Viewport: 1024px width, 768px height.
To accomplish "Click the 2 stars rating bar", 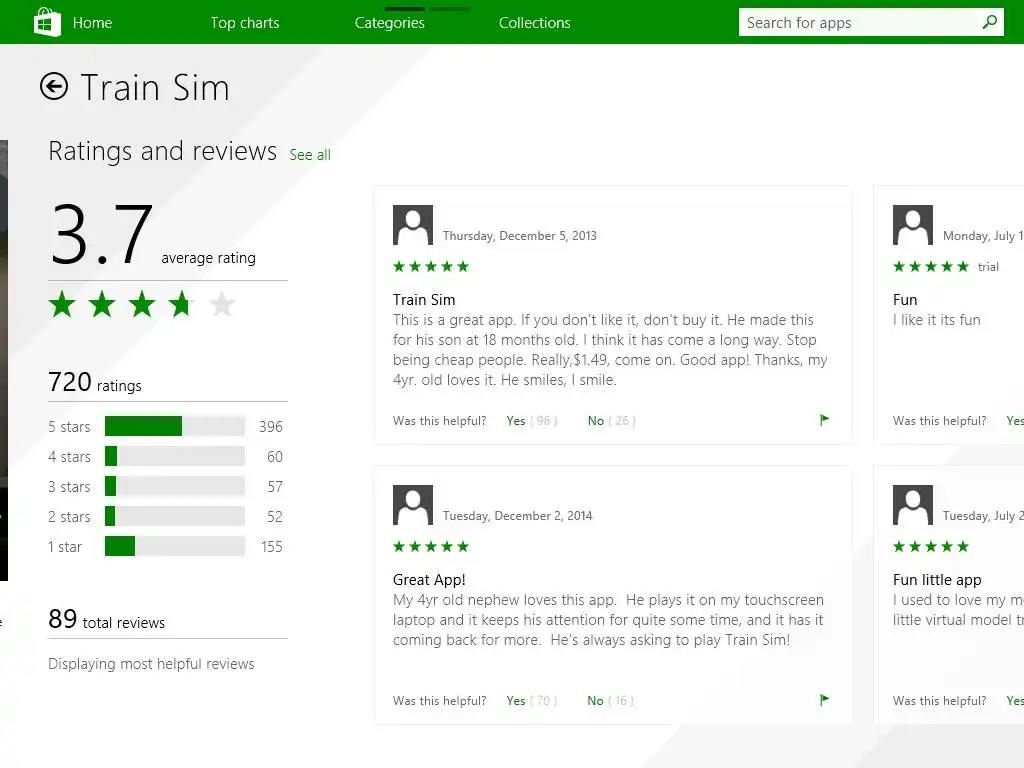I will coord(174,516).
